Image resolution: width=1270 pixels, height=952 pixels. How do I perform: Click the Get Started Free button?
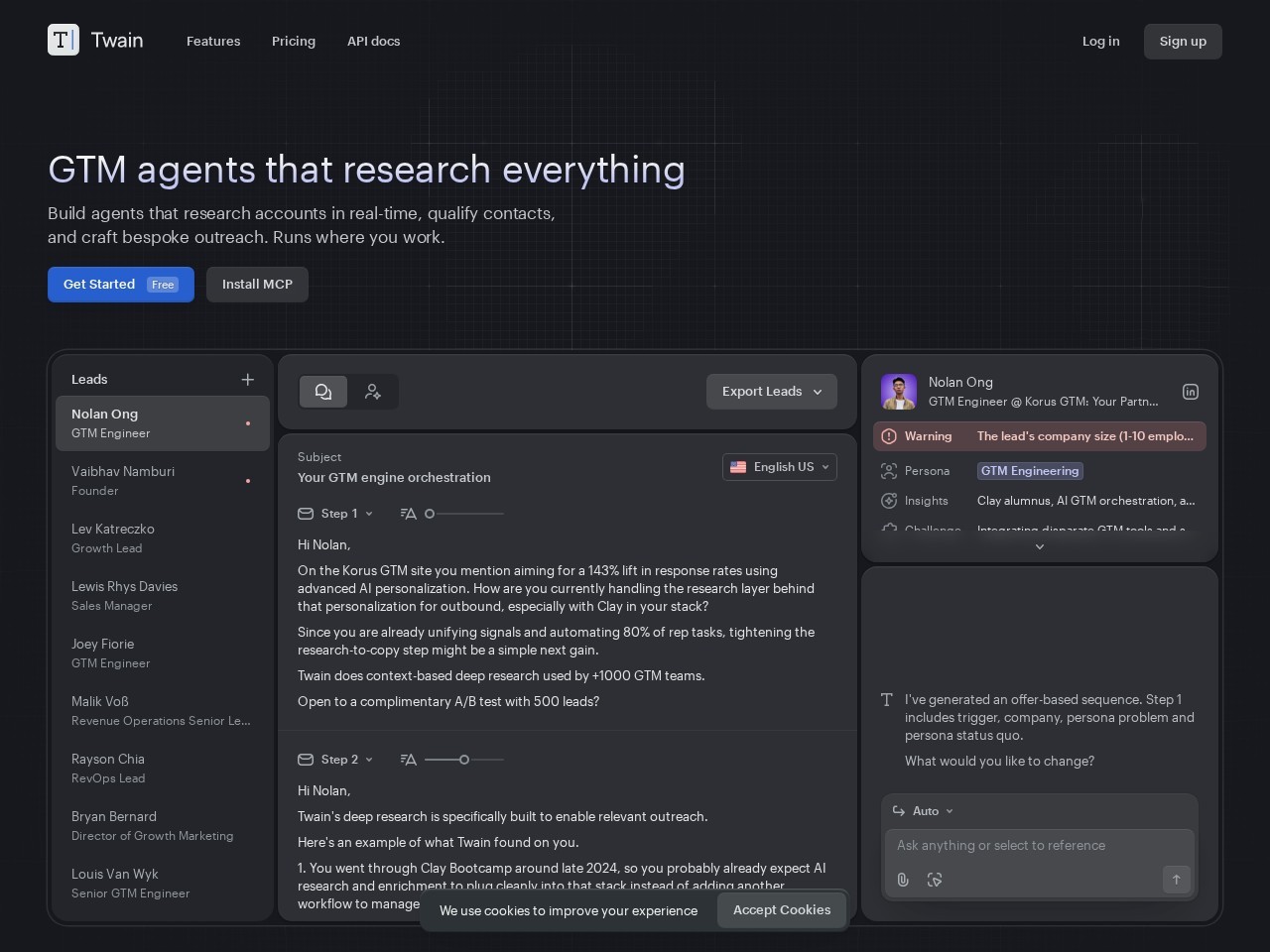[120, 285]
